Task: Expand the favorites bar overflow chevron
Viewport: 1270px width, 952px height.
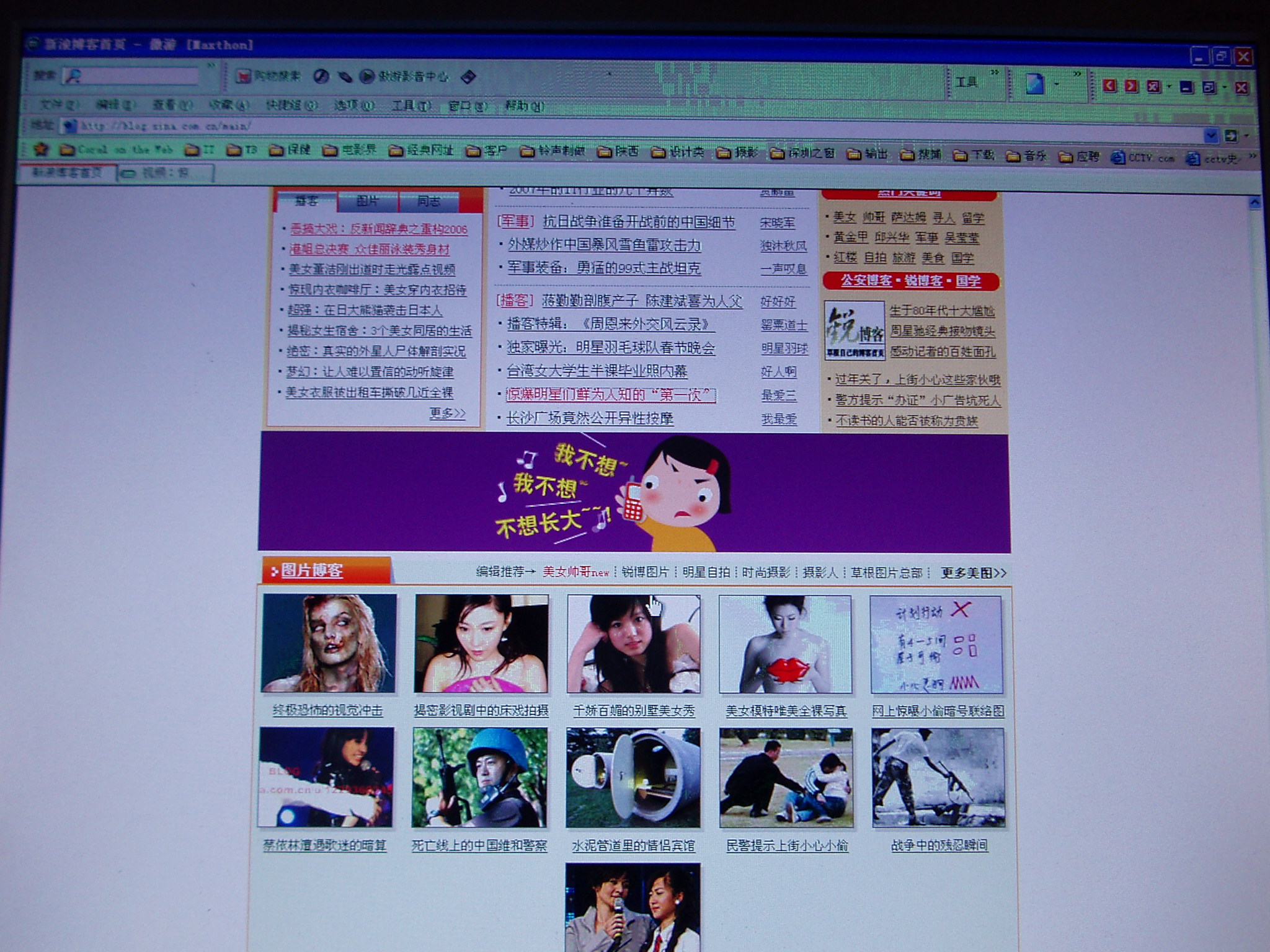Action: pos(1253,156)
